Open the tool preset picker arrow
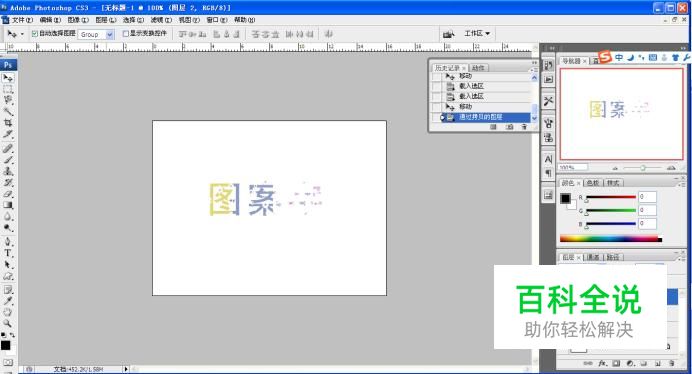692x374 pixels. [x=22, y=34]
